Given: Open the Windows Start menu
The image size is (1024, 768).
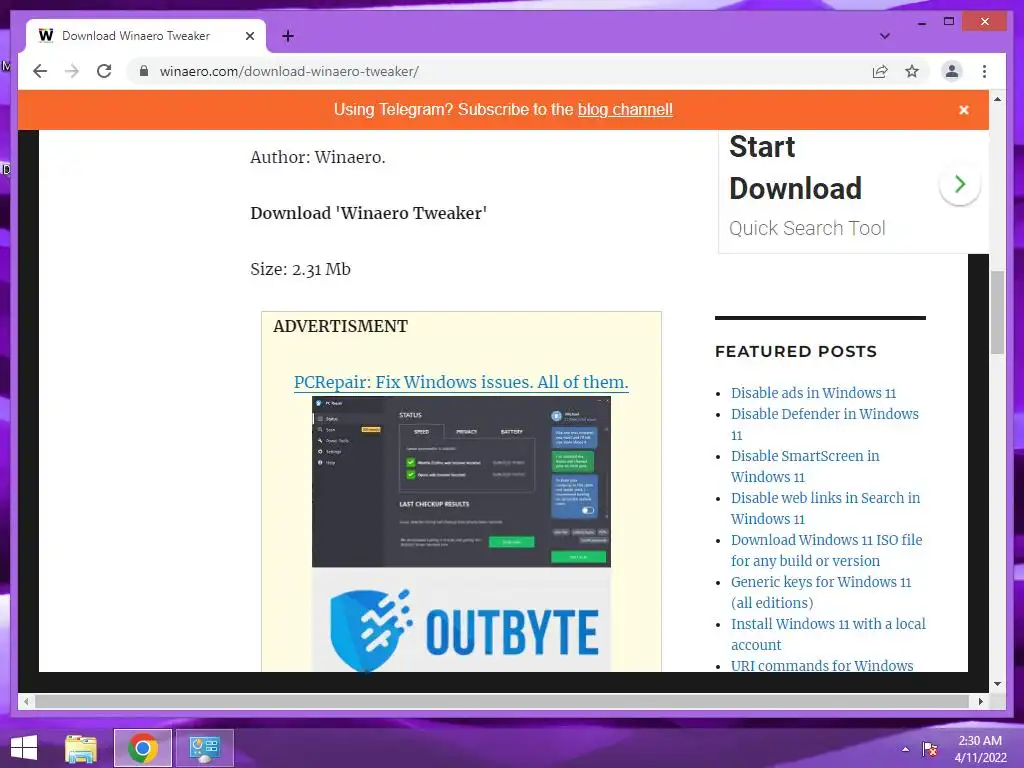Looking at the screenshot, I should 24,748.
